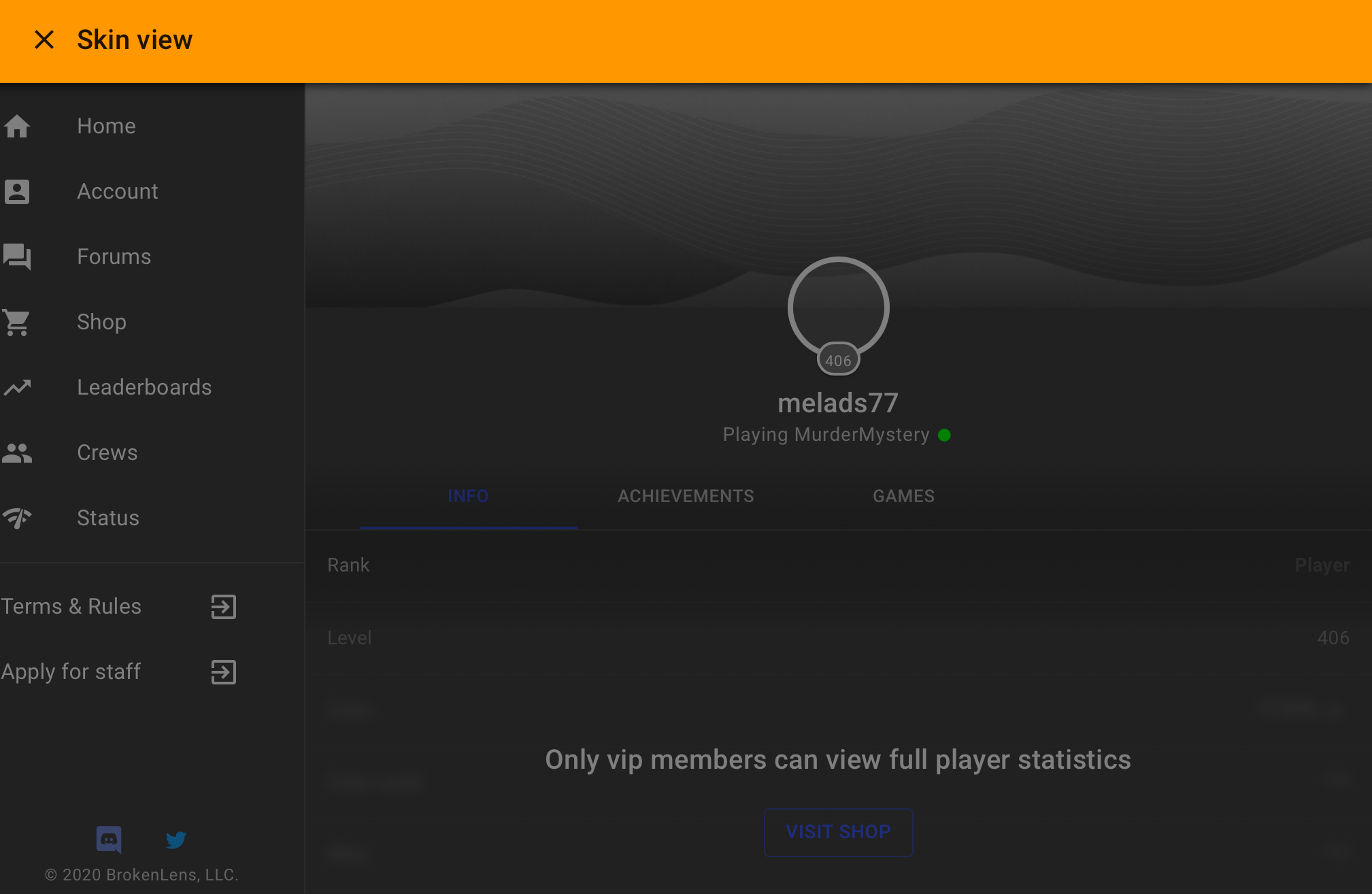This screenshot has height=894, width=1372.
Task: Select the INFO tab
Action: click(x=468, y=496)
